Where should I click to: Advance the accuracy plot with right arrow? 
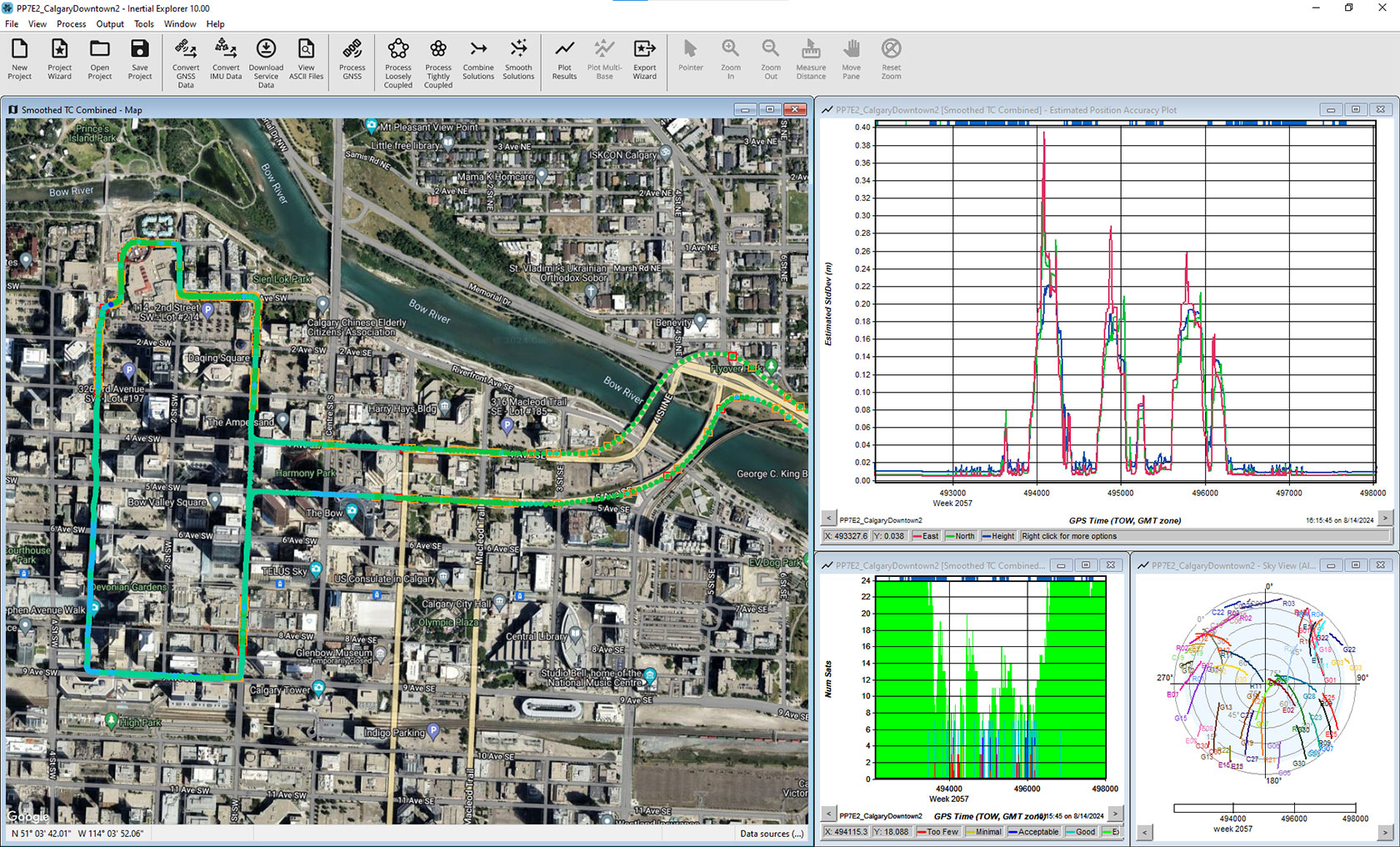pos(1384,517)
